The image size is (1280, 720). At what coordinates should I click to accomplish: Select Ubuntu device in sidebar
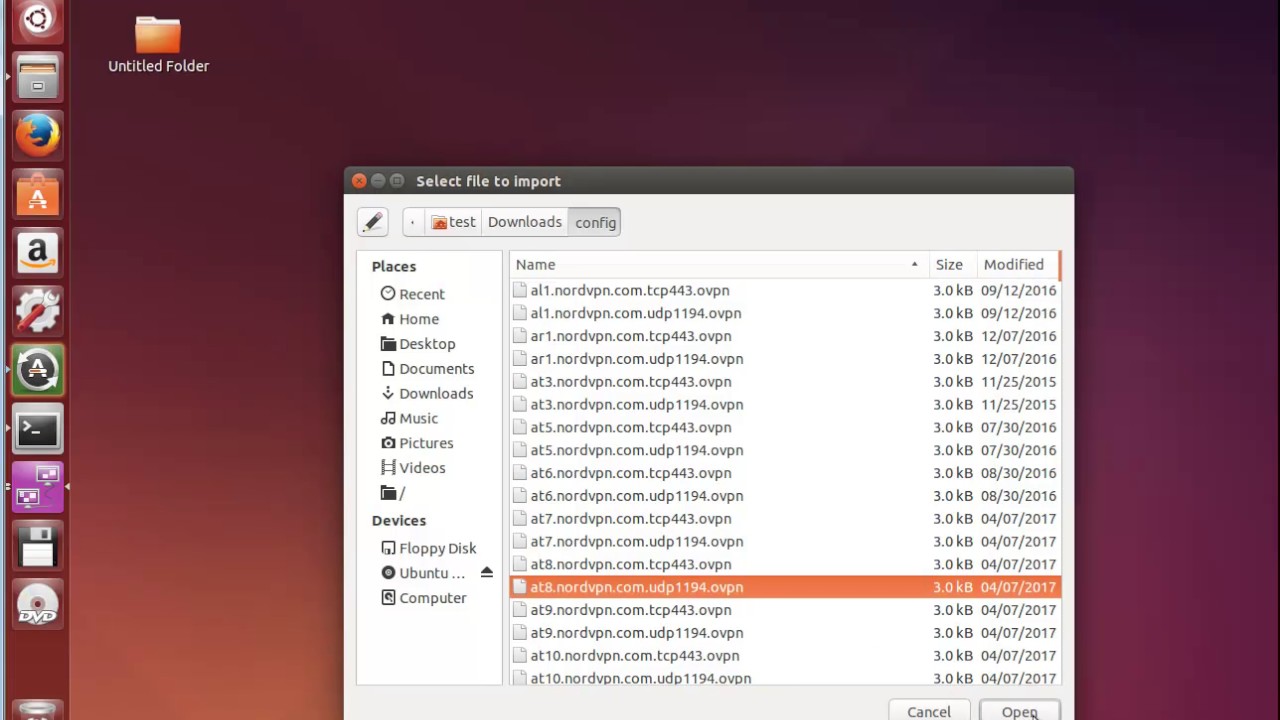(x=423, y=573)
